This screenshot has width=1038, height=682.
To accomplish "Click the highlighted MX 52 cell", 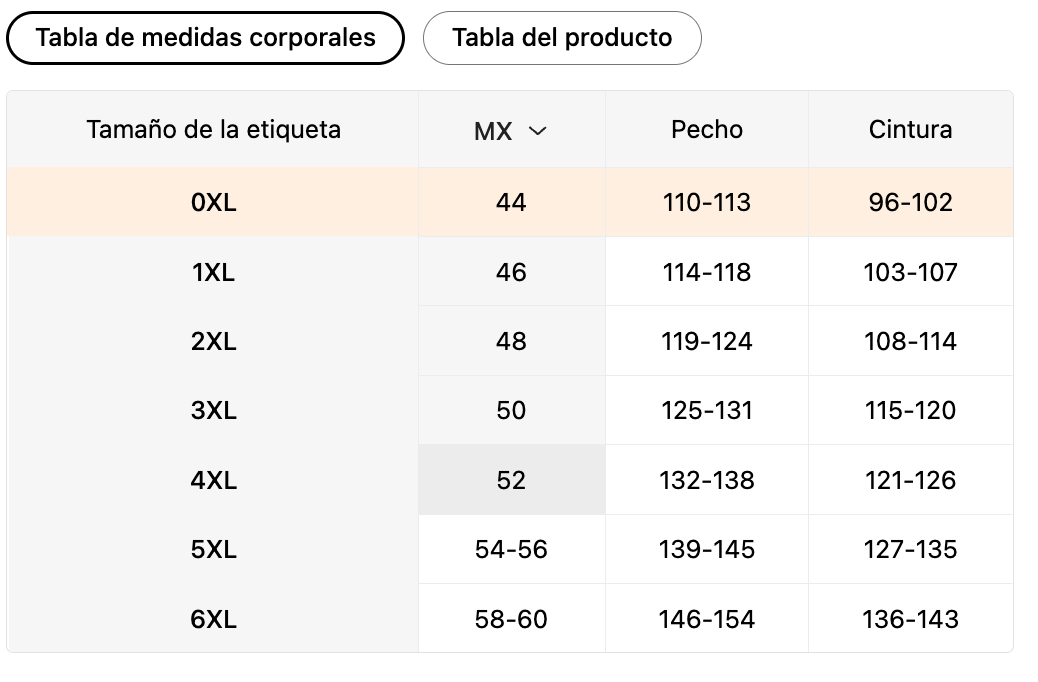I will coord(511,480).
